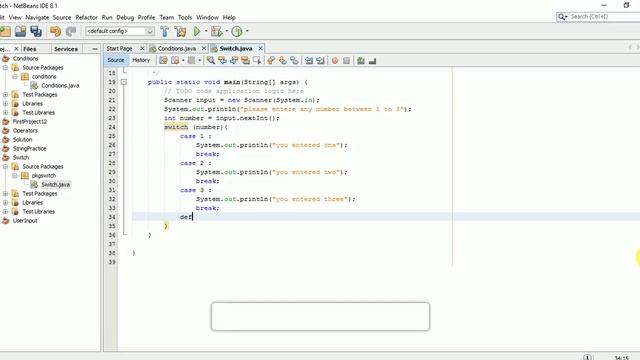Minimize the Projects panel group
Viewport: 640px width, 360px height.
[x=95, y=49]
